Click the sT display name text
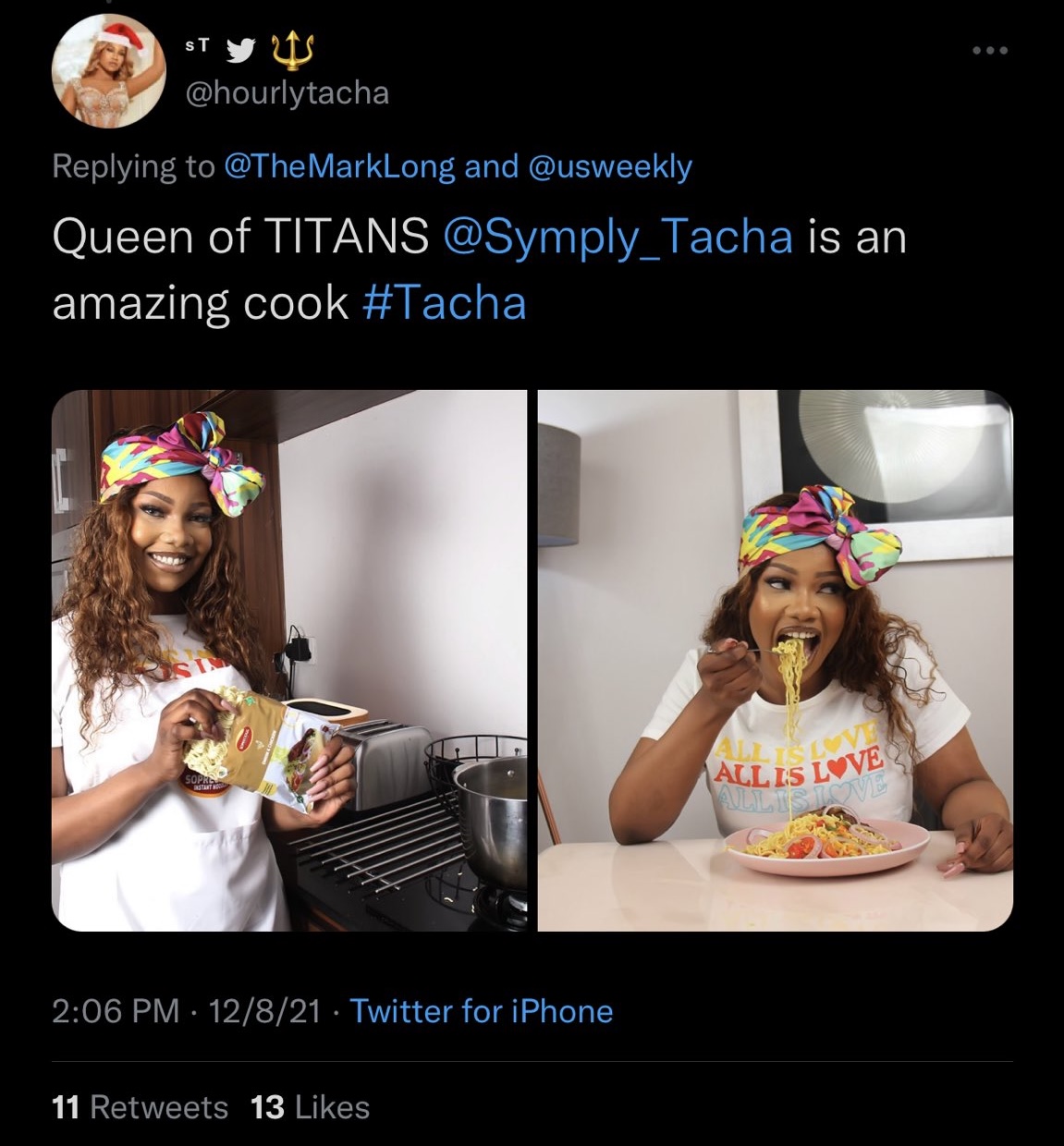The width and height of the screenshot is (1064, 1146). [198, 46]
